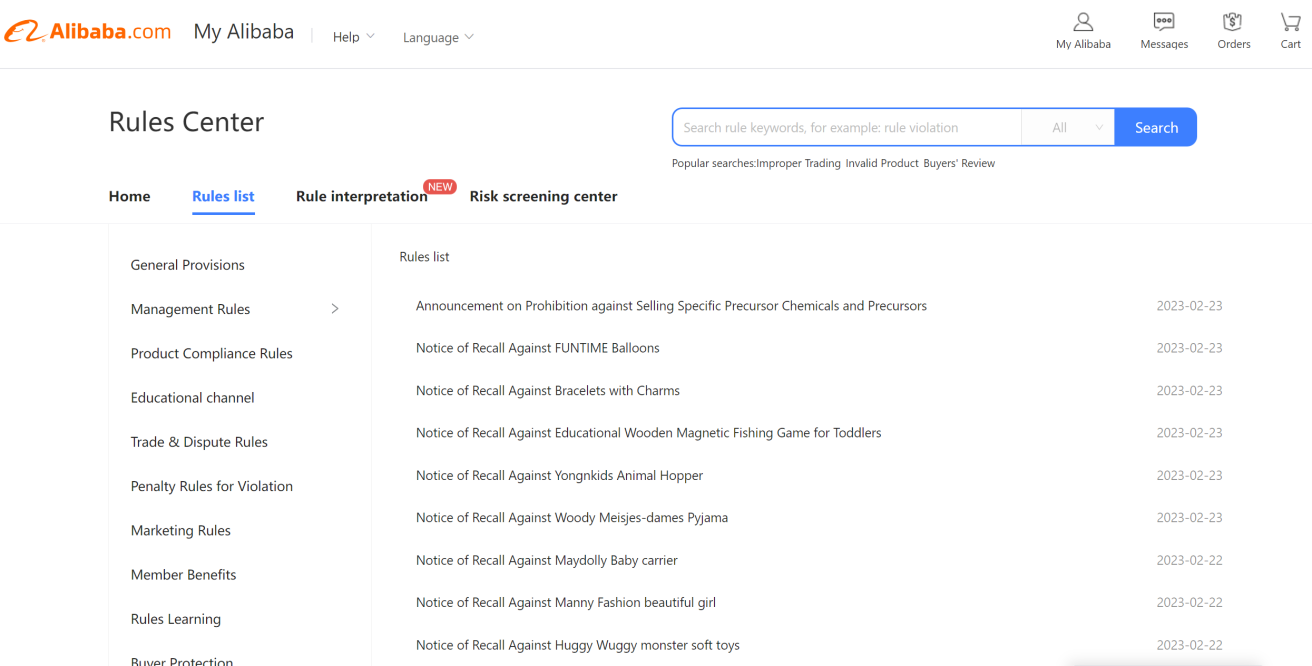The height and width of the screenshot is (666, 1312).
Task: Expand the Help dropdown
Action: click(353, 37)
